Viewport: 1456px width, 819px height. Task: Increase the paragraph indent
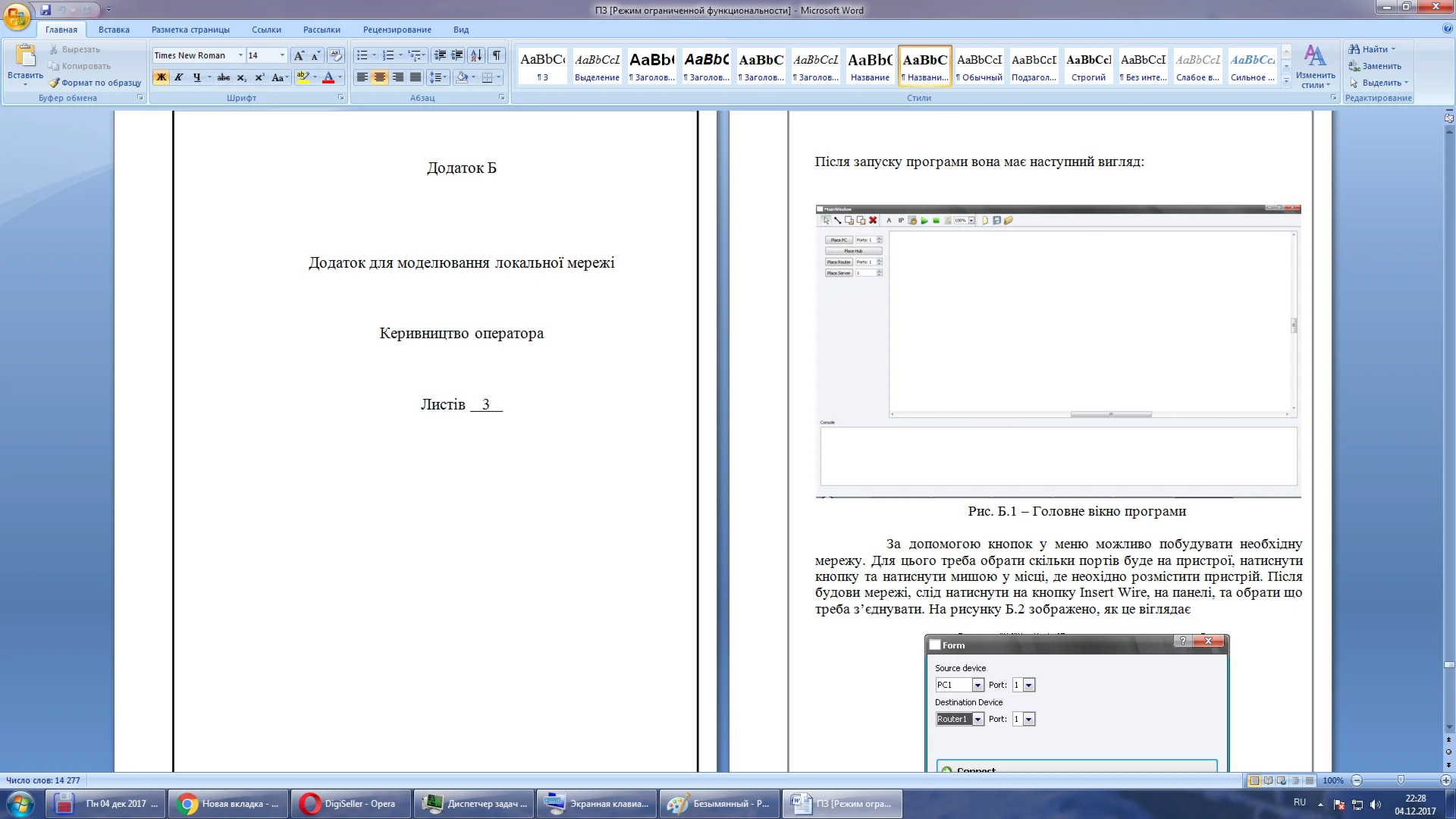tap(457, 55)
